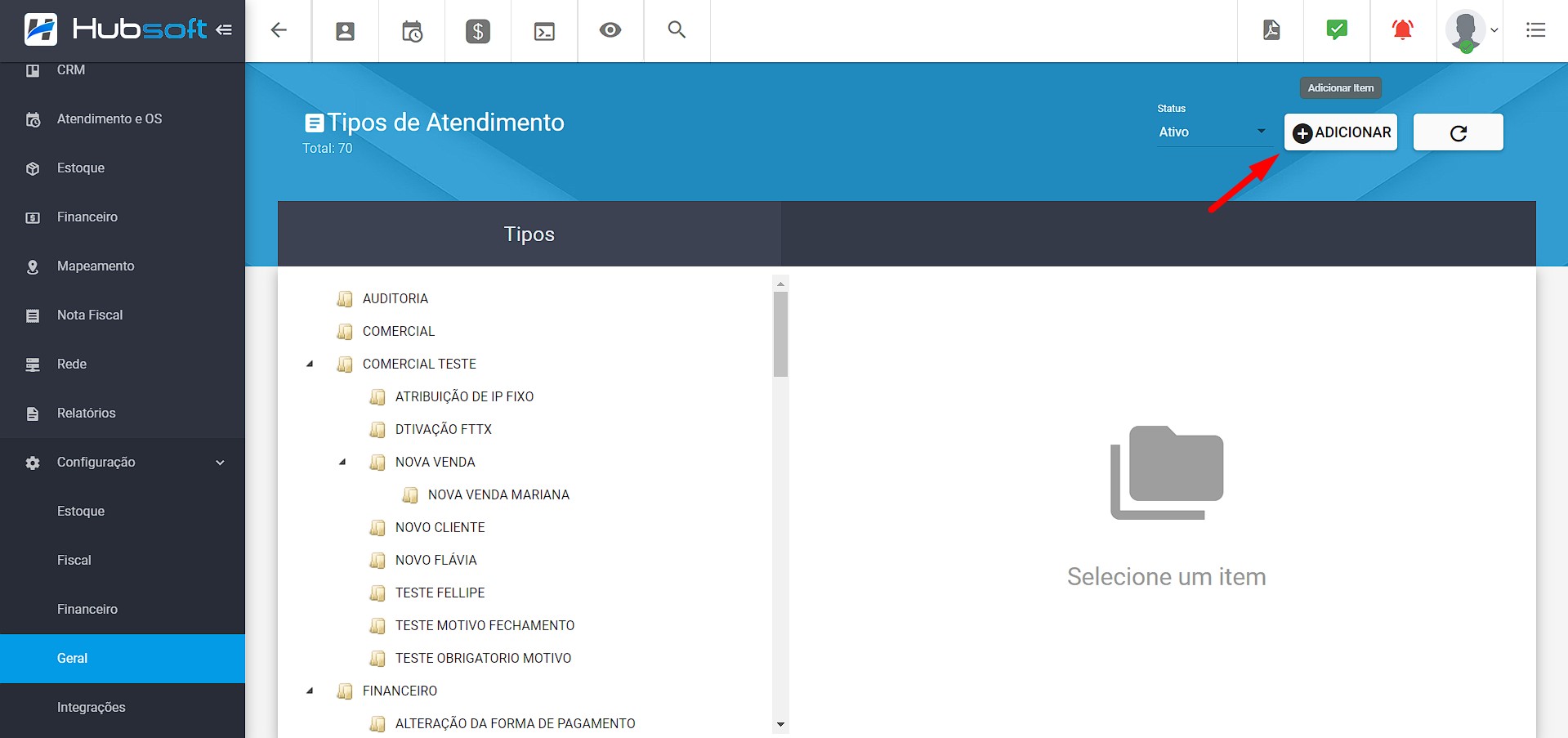Click the Relatórios document icon in sidebar
The width and height of the screenshot is (1568, 738).
(33, 414)
